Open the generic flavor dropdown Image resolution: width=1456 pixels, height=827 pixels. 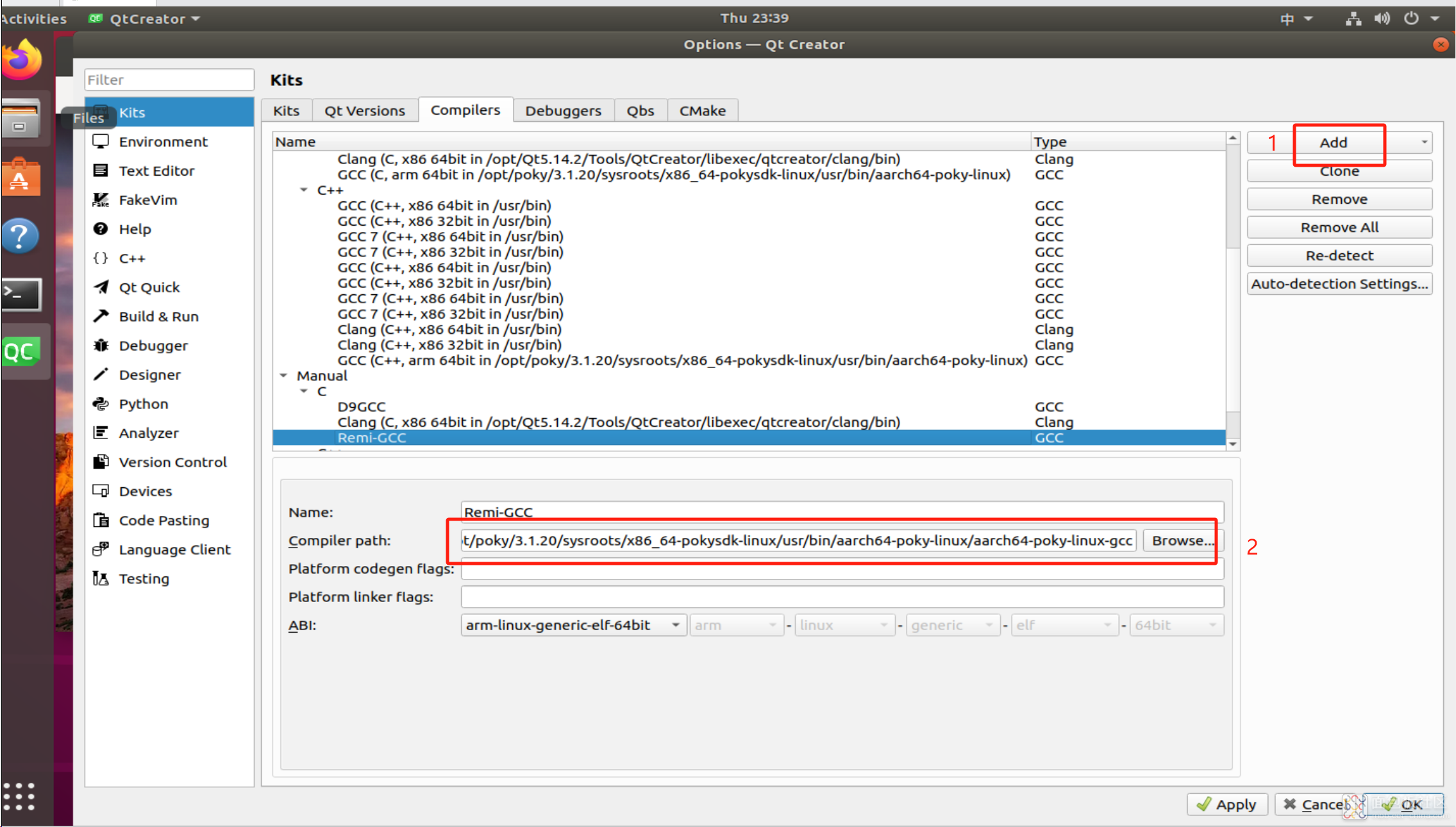point(953,625)
